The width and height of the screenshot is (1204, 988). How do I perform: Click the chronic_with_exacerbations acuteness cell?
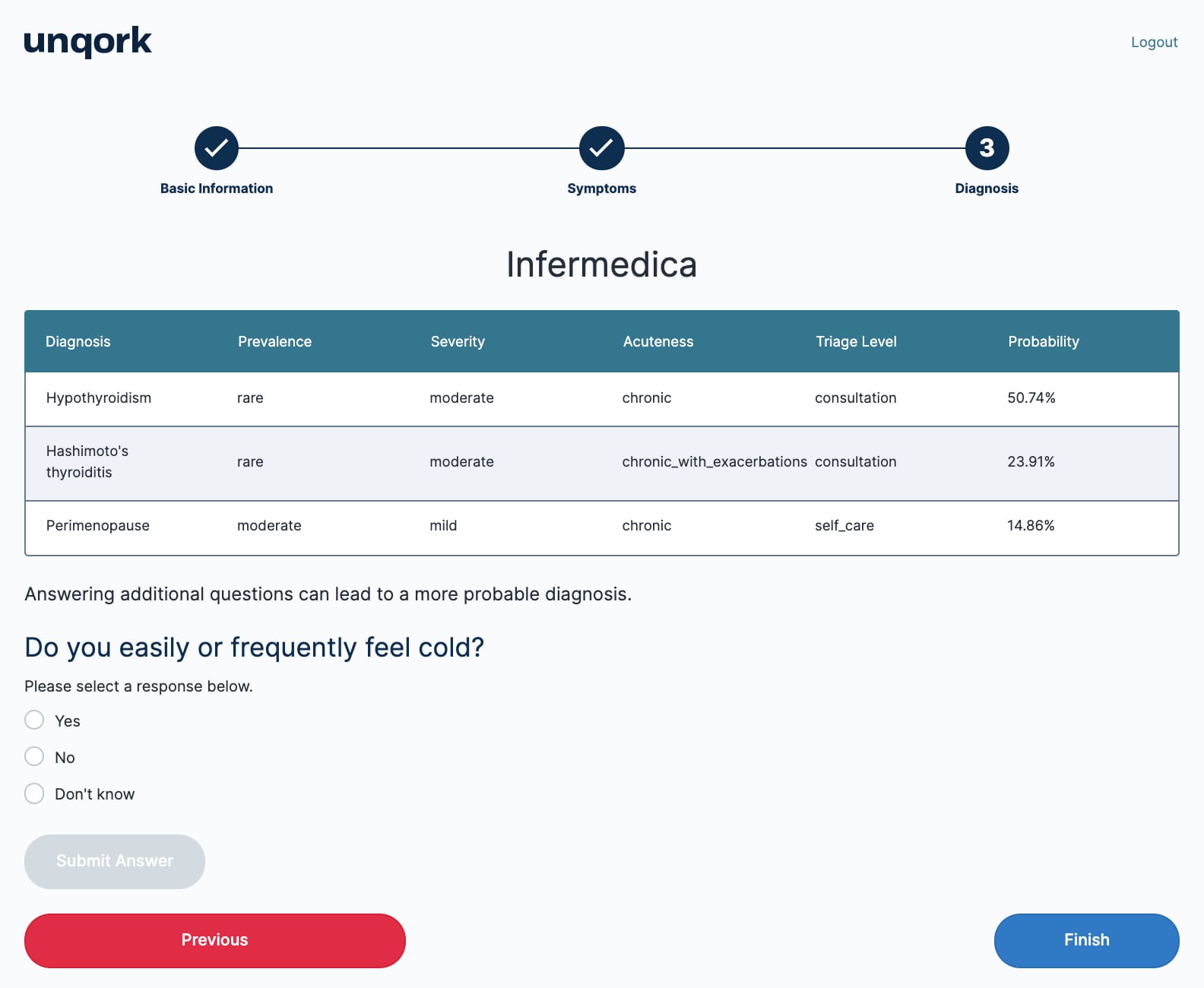coord(714,462)
